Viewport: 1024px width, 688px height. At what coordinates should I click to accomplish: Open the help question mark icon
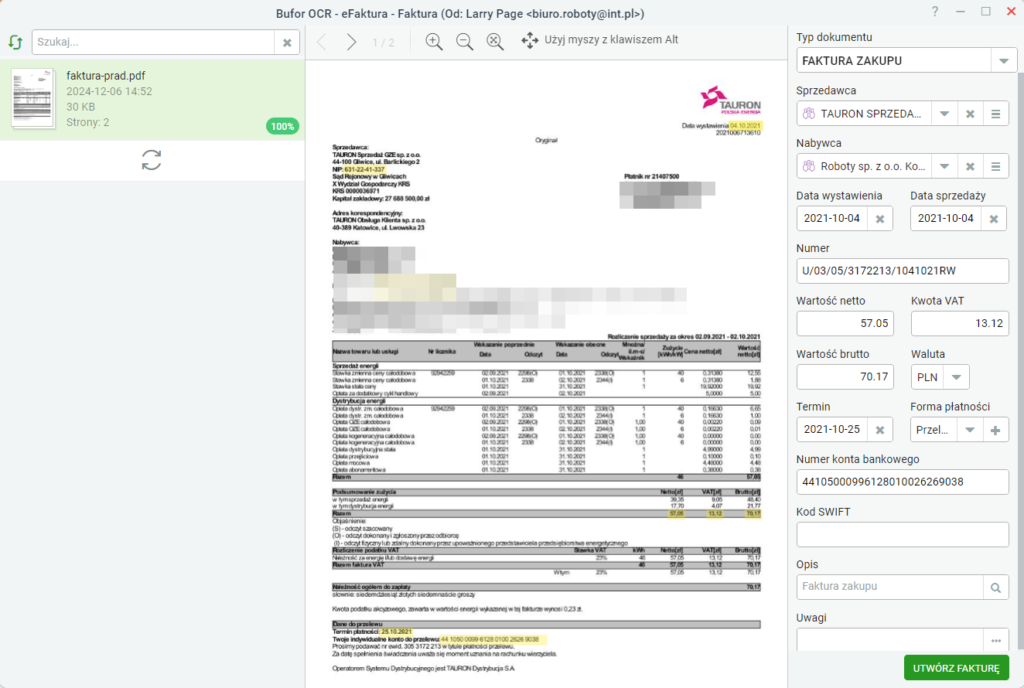click(935, 12)
